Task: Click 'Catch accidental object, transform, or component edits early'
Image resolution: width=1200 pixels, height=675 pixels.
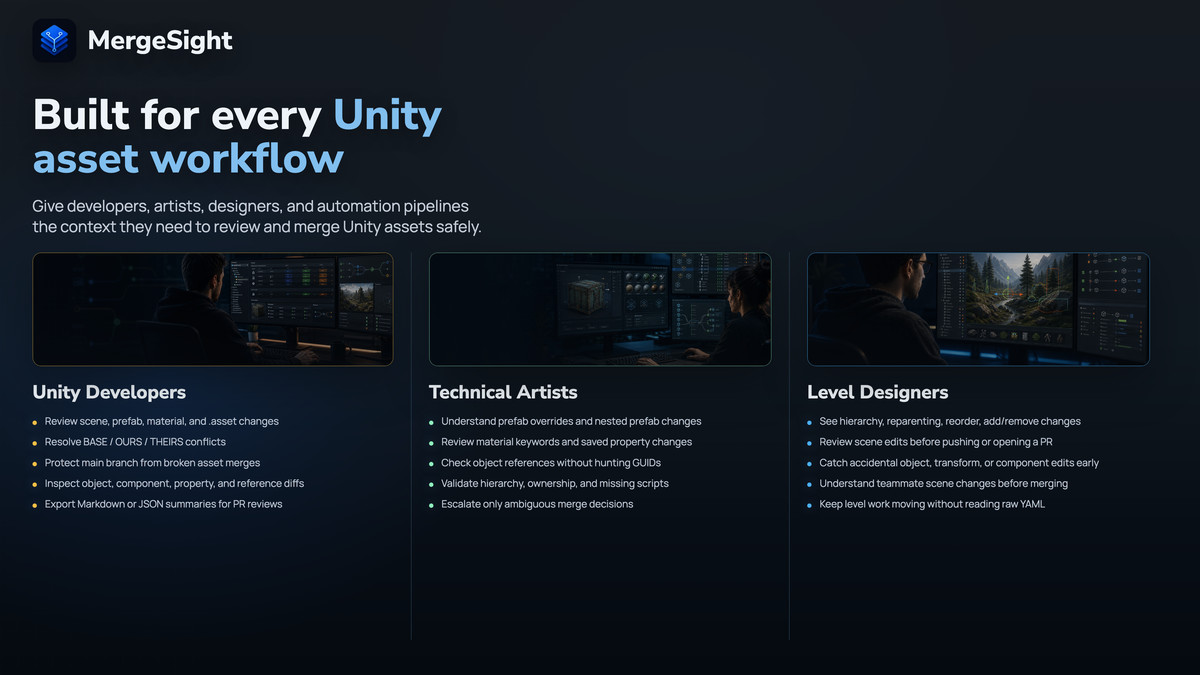Action: tap(961, 463)
